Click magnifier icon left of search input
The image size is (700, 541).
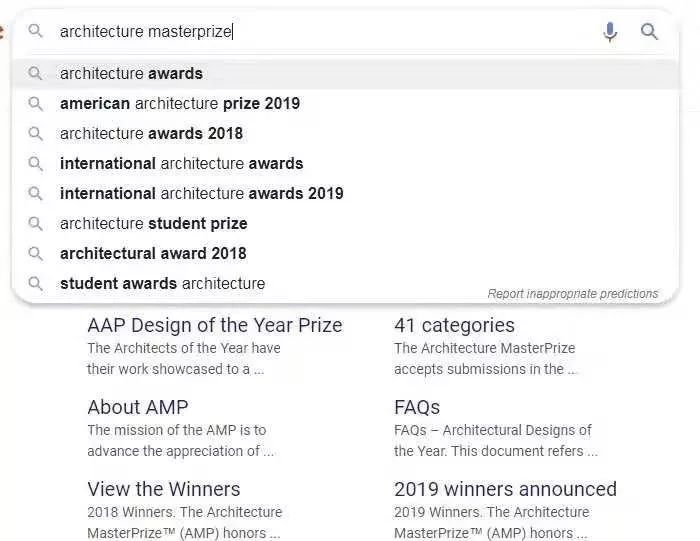coord(35,31)
